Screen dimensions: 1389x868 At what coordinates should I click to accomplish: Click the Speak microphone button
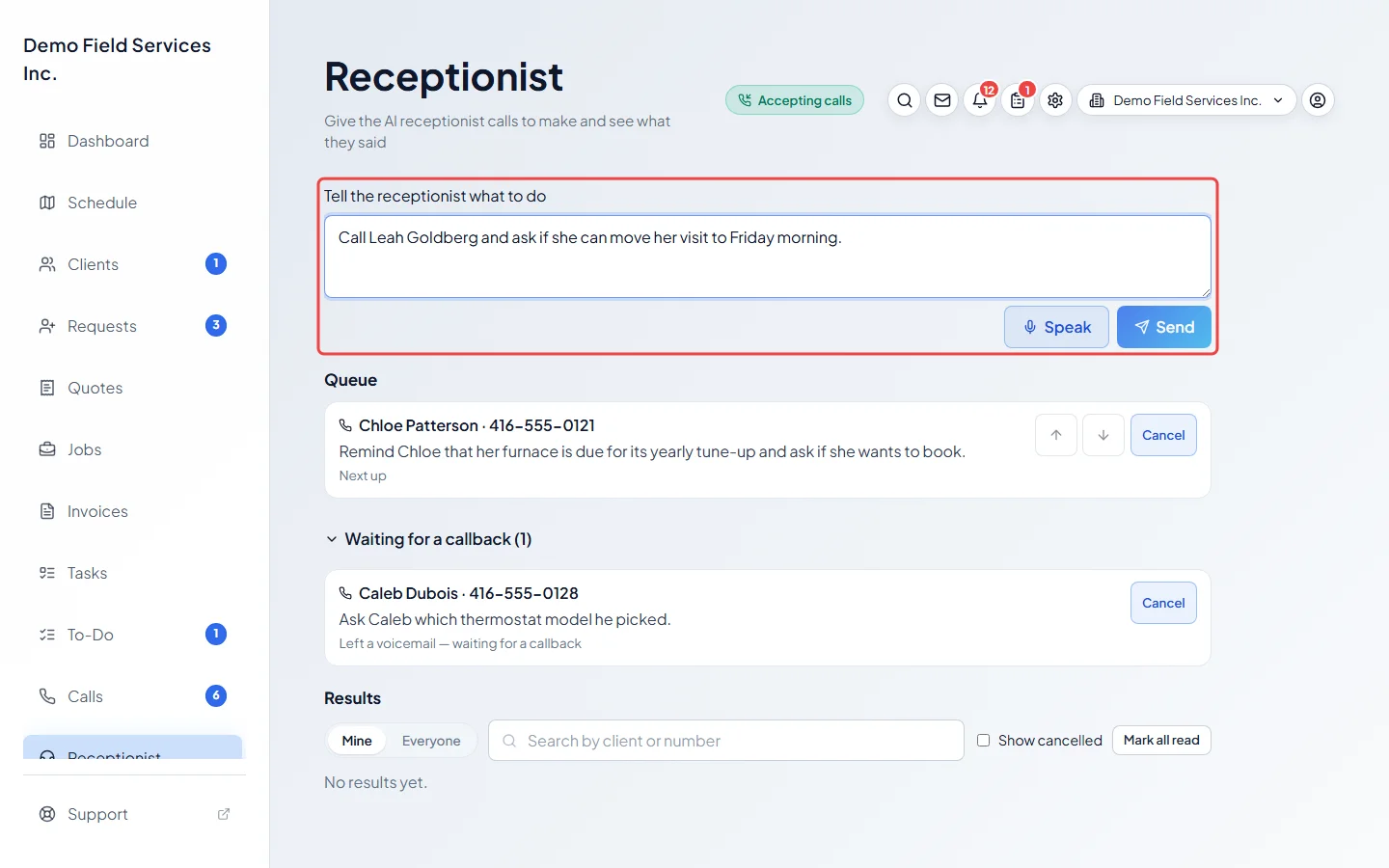coord(1056,327)
